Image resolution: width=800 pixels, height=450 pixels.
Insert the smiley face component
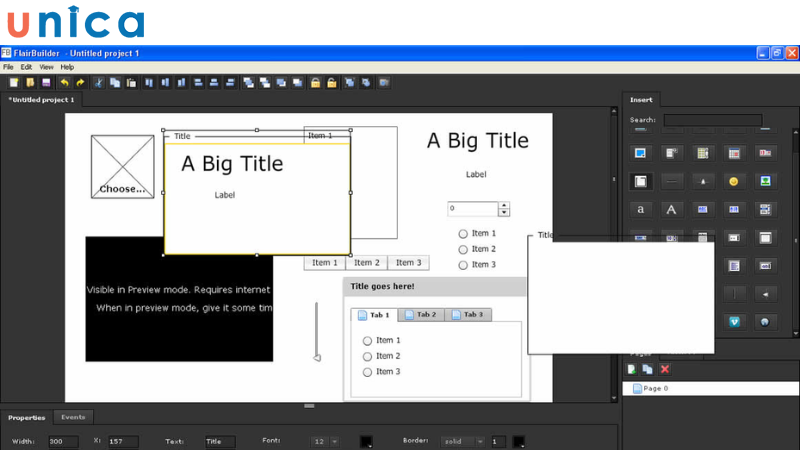[x=733, y=181]
